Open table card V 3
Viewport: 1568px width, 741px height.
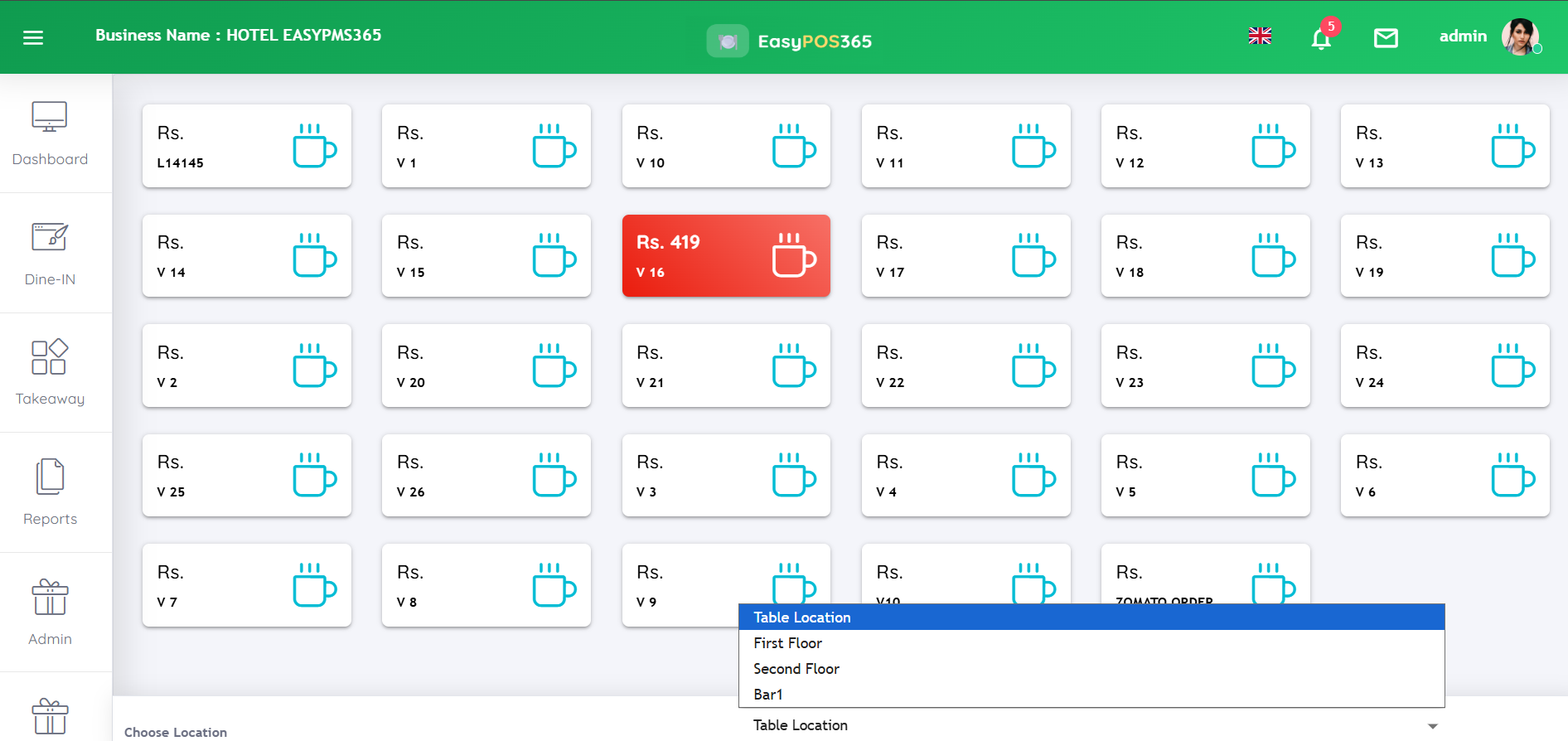[x=726, y=476]
